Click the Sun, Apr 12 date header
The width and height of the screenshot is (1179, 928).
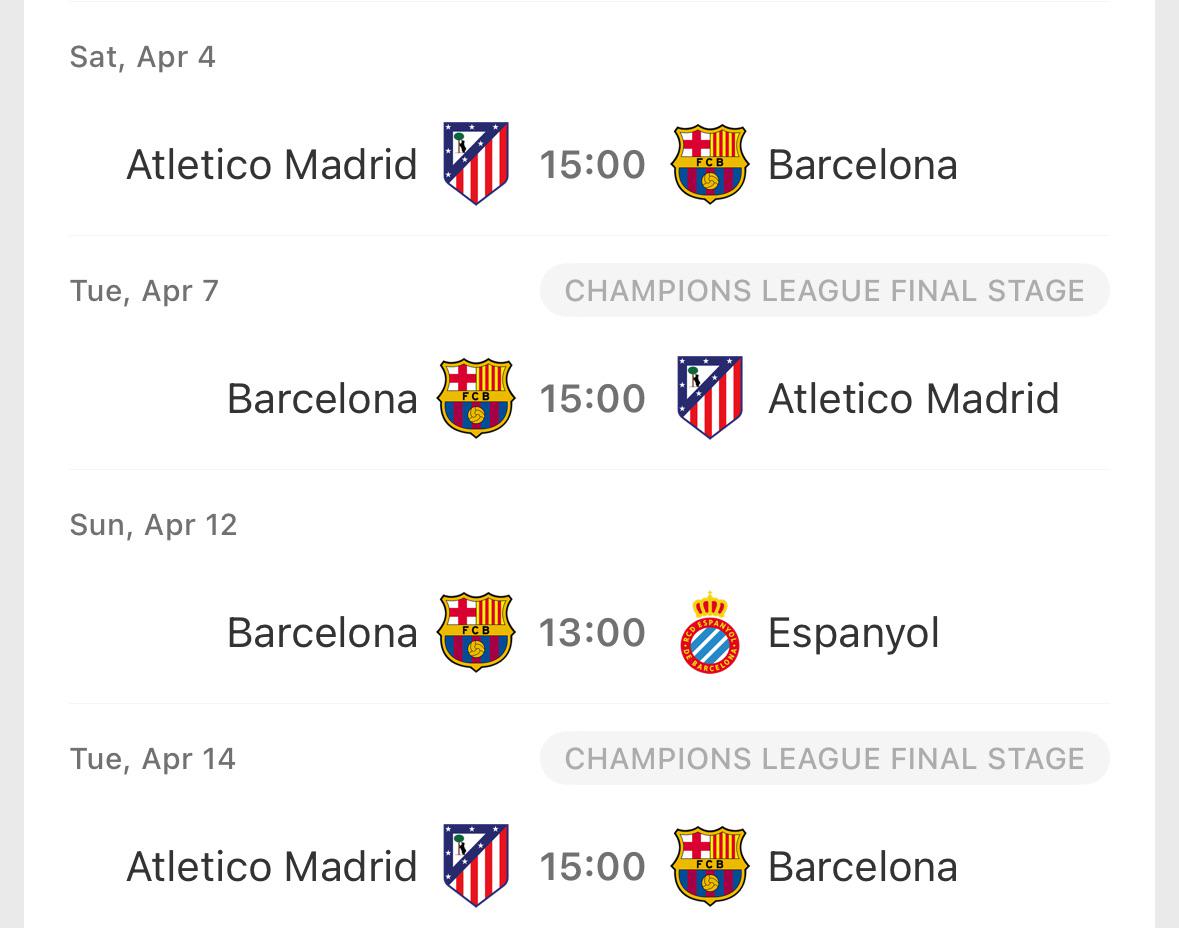click(153, 525)
